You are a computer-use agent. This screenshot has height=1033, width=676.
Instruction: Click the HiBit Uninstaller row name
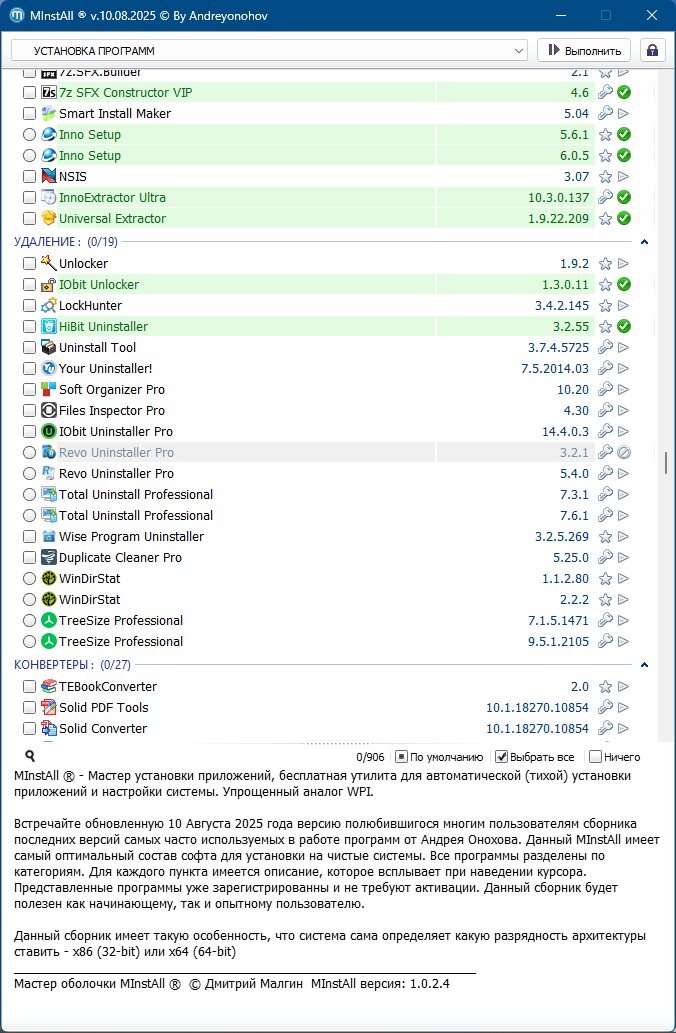click(x=103, y=327)
